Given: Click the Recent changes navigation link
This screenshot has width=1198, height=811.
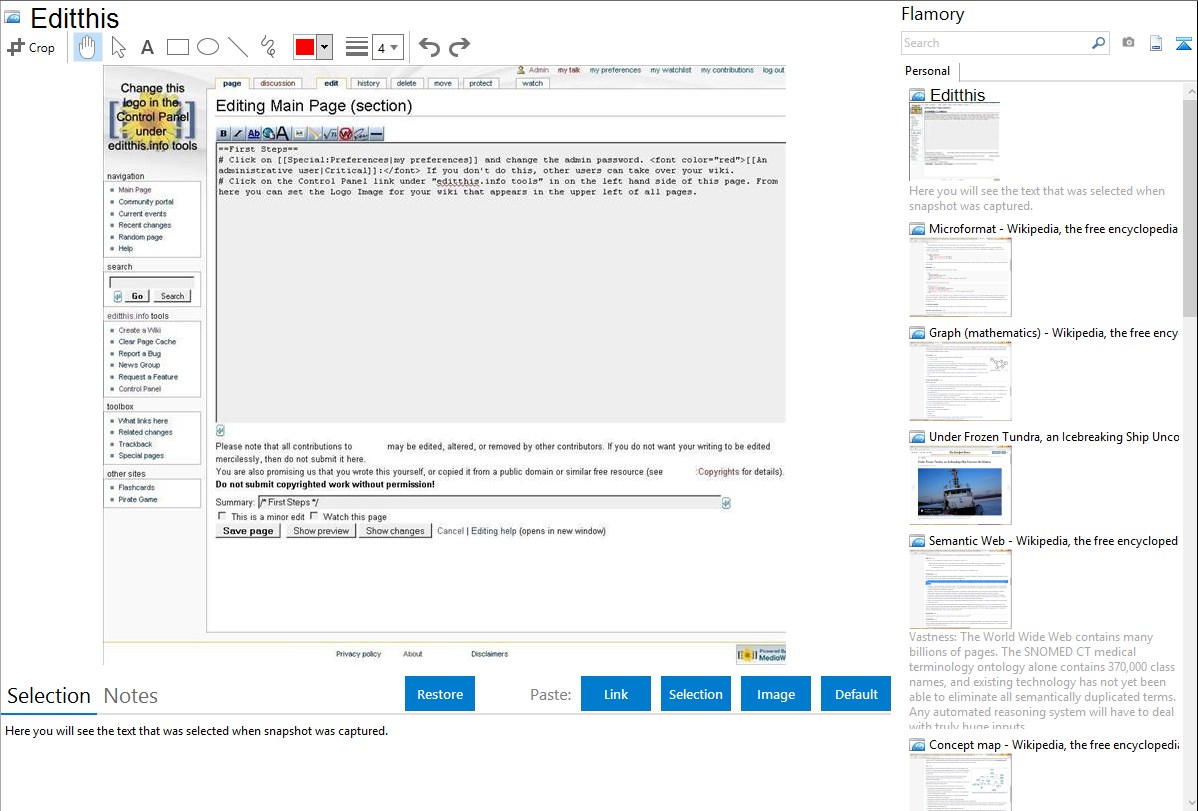Looking at the screenshot, I should click(x=144, y=225).
